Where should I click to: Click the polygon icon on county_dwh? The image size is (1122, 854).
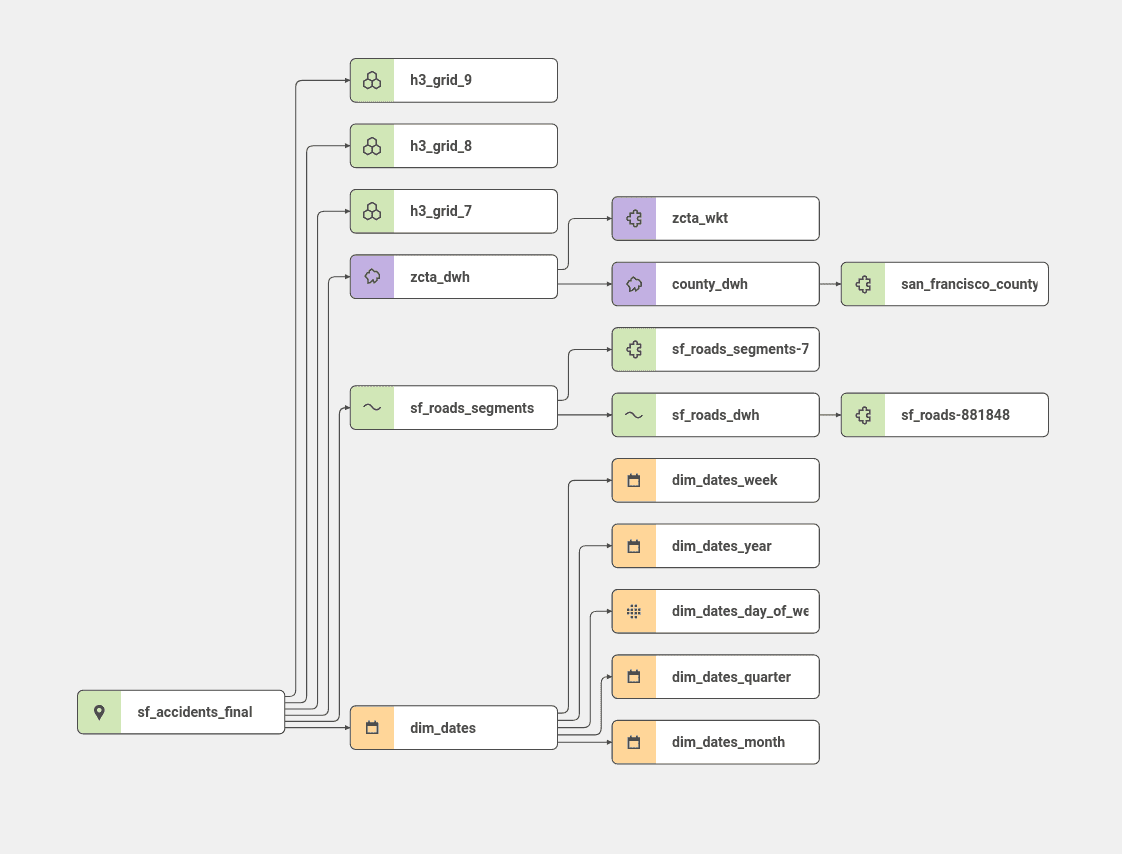[x=633, y=284]
